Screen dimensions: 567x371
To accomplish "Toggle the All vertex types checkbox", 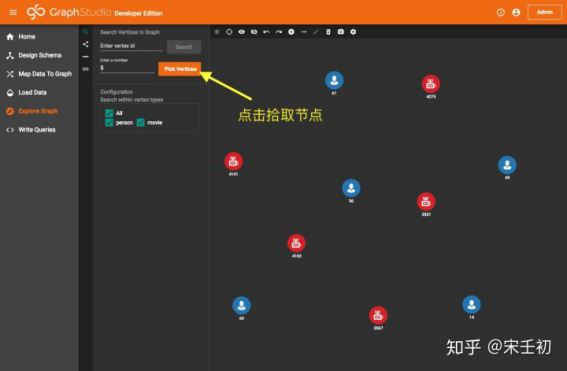I will coord(109,113).
